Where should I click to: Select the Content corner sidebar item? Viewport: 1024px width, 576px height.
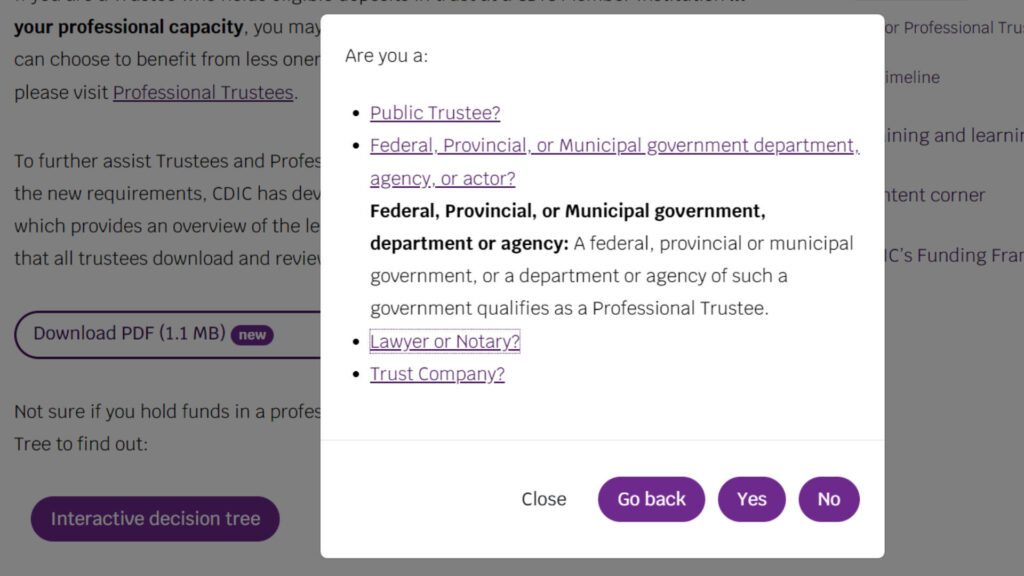(936, 195)
